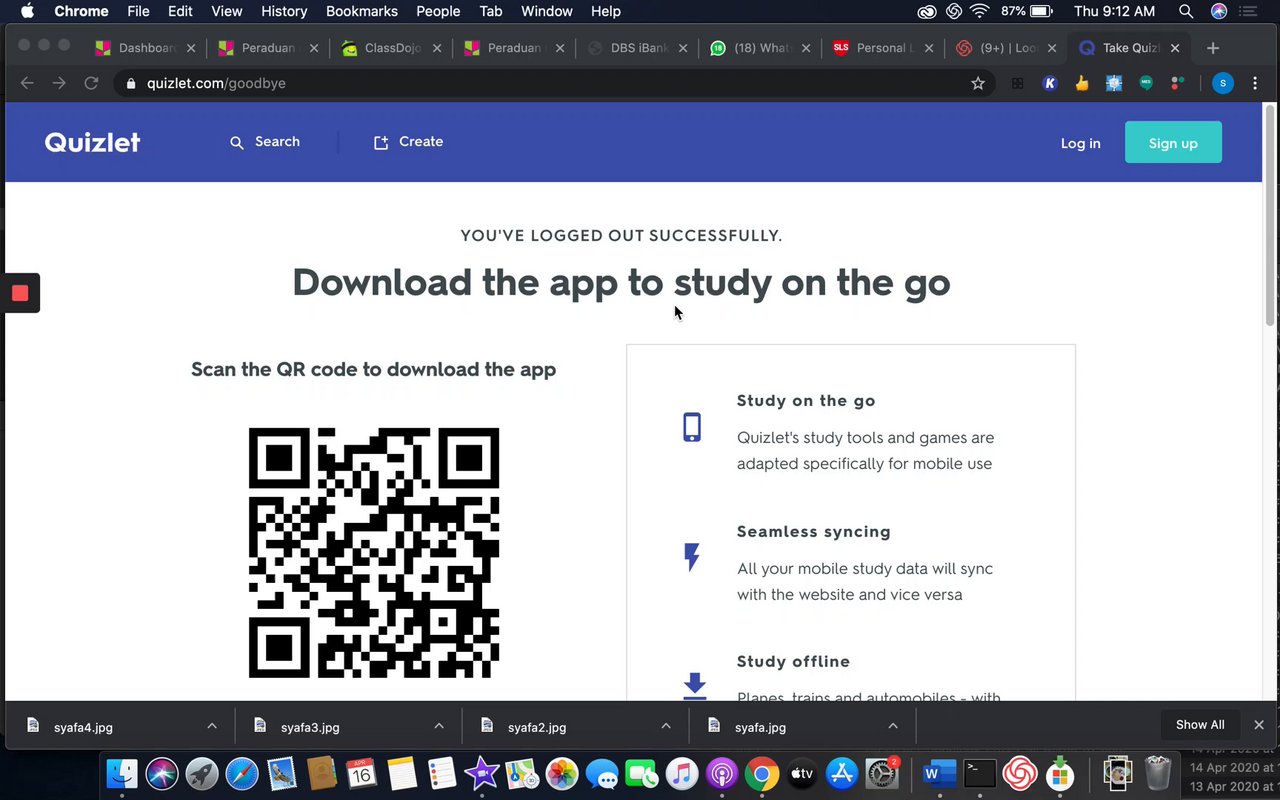Bookmark this page with the star icon
The image size is (1280, 800).
978,83
